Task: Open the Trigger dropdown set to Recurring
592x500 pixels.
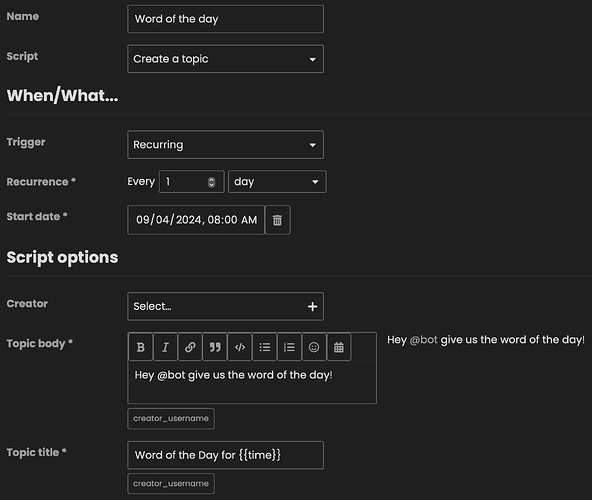Action: (x=225, y=145)
